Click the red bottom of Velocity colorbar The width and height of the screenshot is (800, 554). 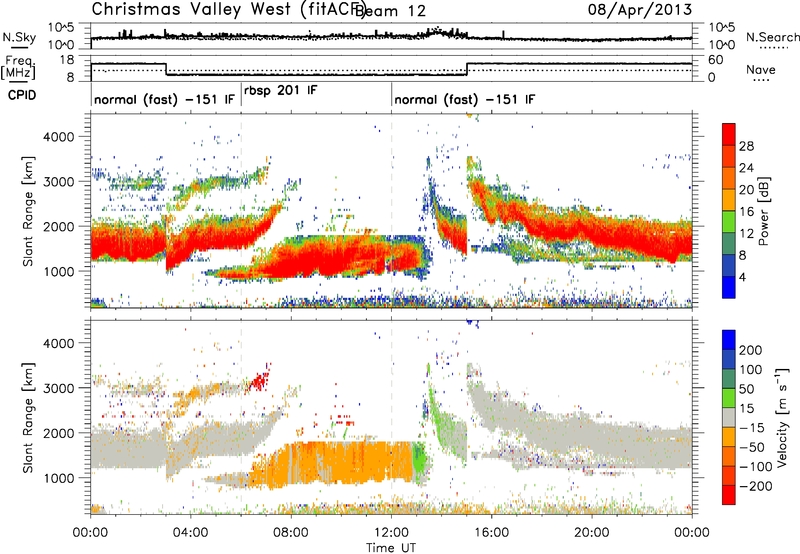[x=729, y=495]
